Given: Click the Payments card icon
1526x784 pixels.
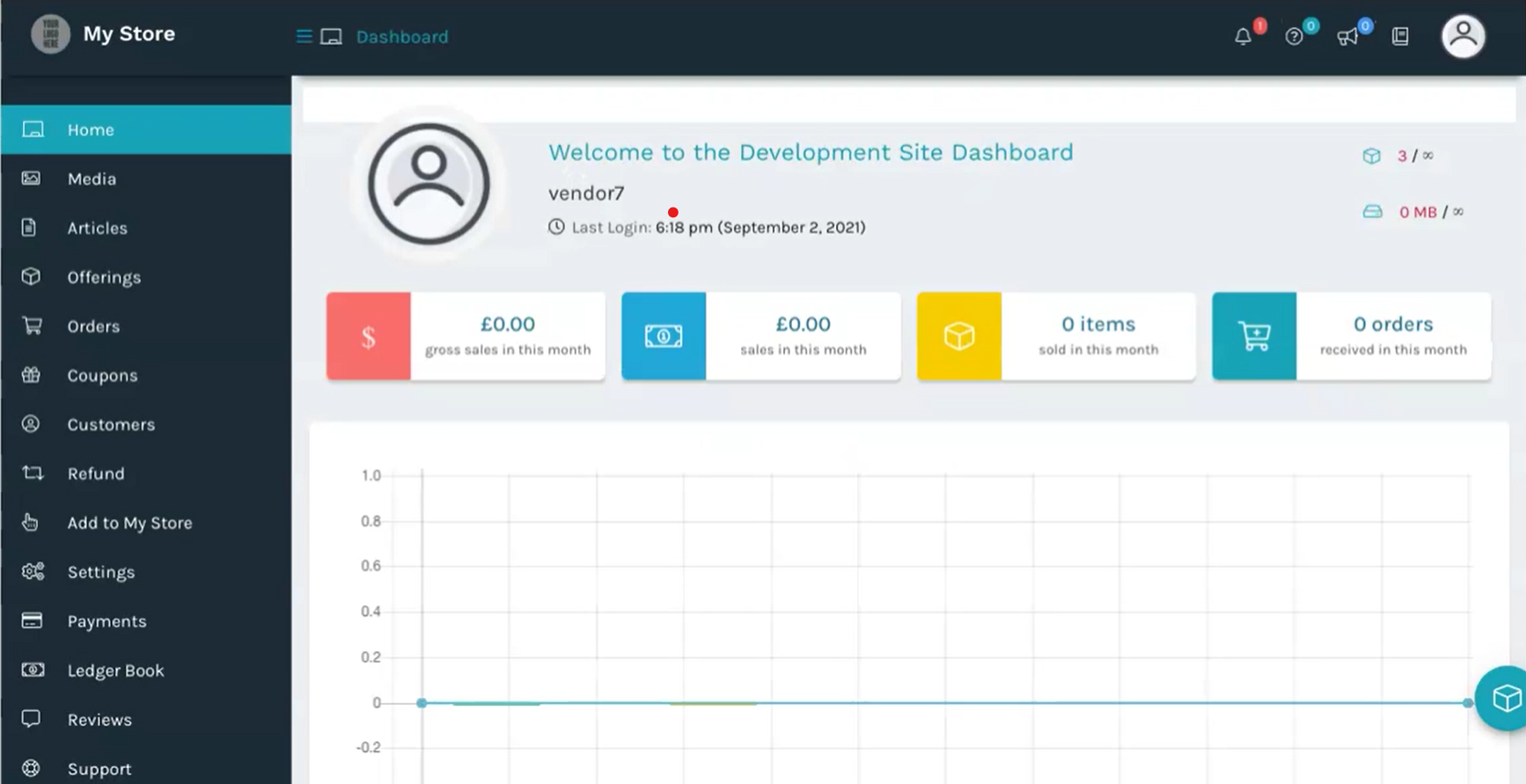Looking at the screenshot, I should 32,620.
